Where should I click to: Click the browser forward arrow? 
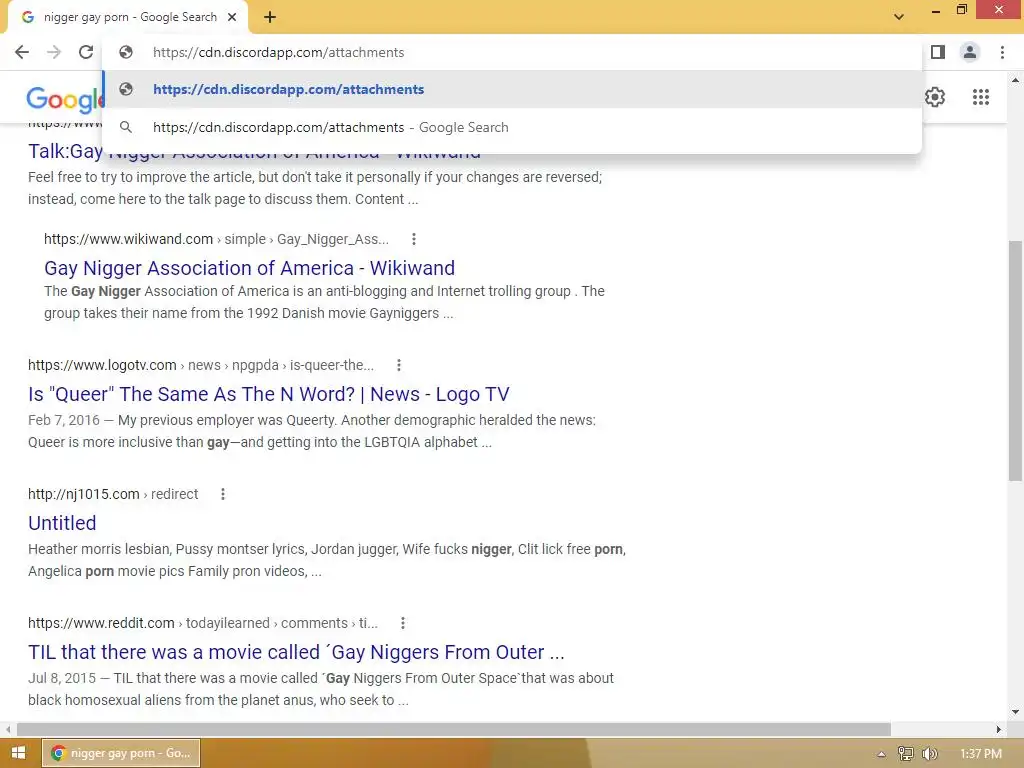point(54,52)
